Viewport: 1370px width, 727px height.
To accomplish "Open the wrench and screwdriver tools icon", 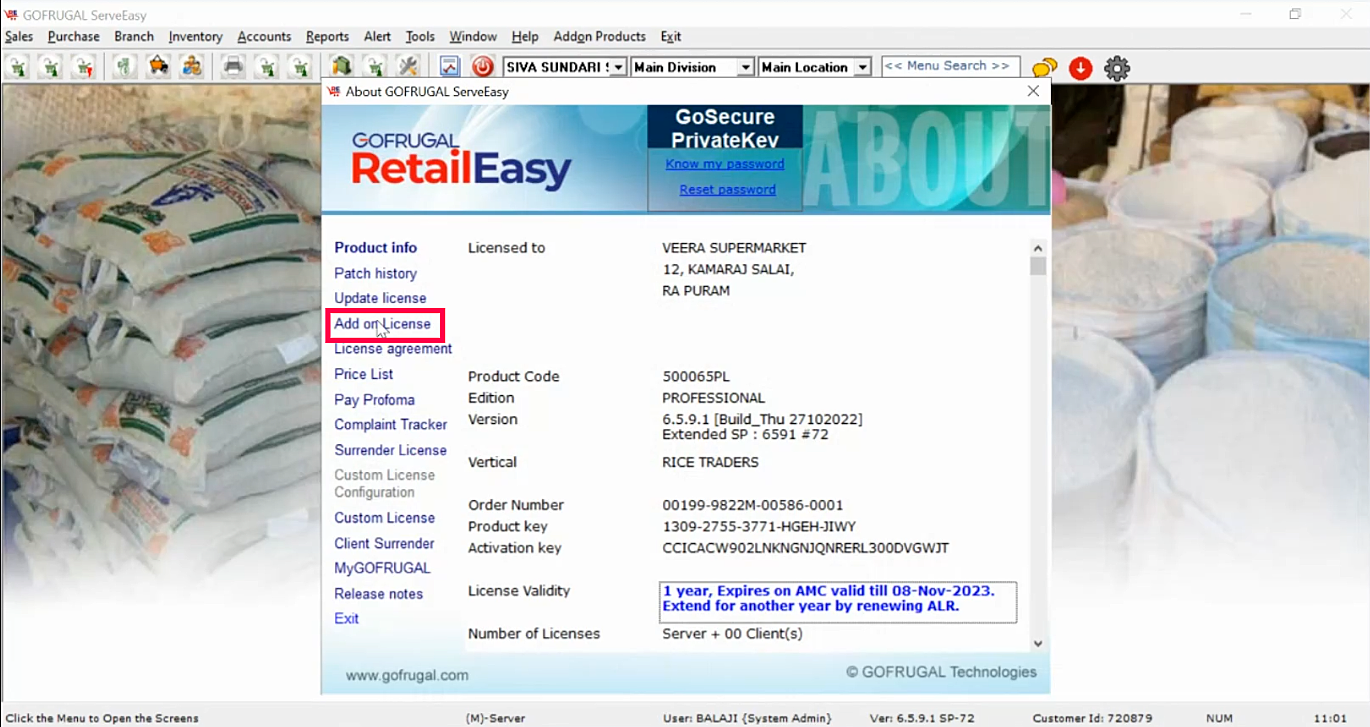I will [407, 67].
